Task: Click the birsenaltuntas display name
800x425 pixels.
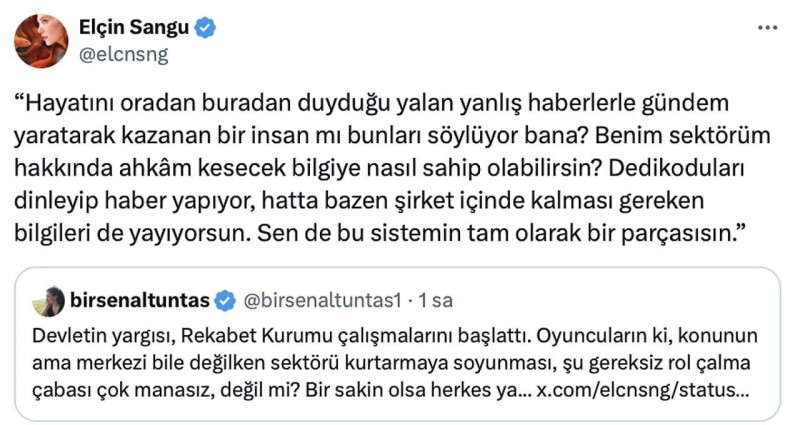Action: pos(141,298)
